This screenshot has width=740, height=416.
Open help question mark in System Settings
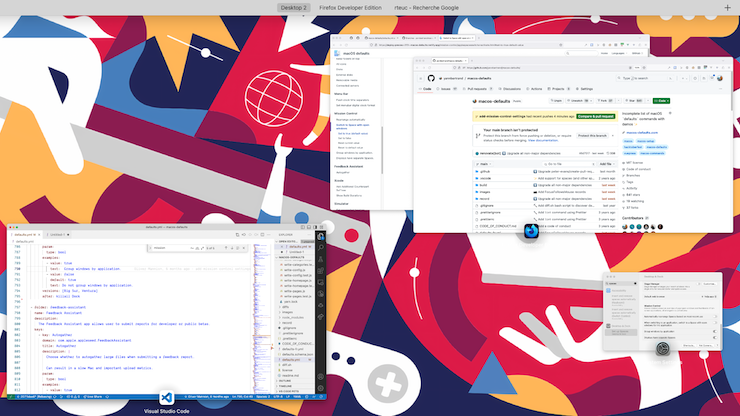pyautogui.click(x=717, y=345)
